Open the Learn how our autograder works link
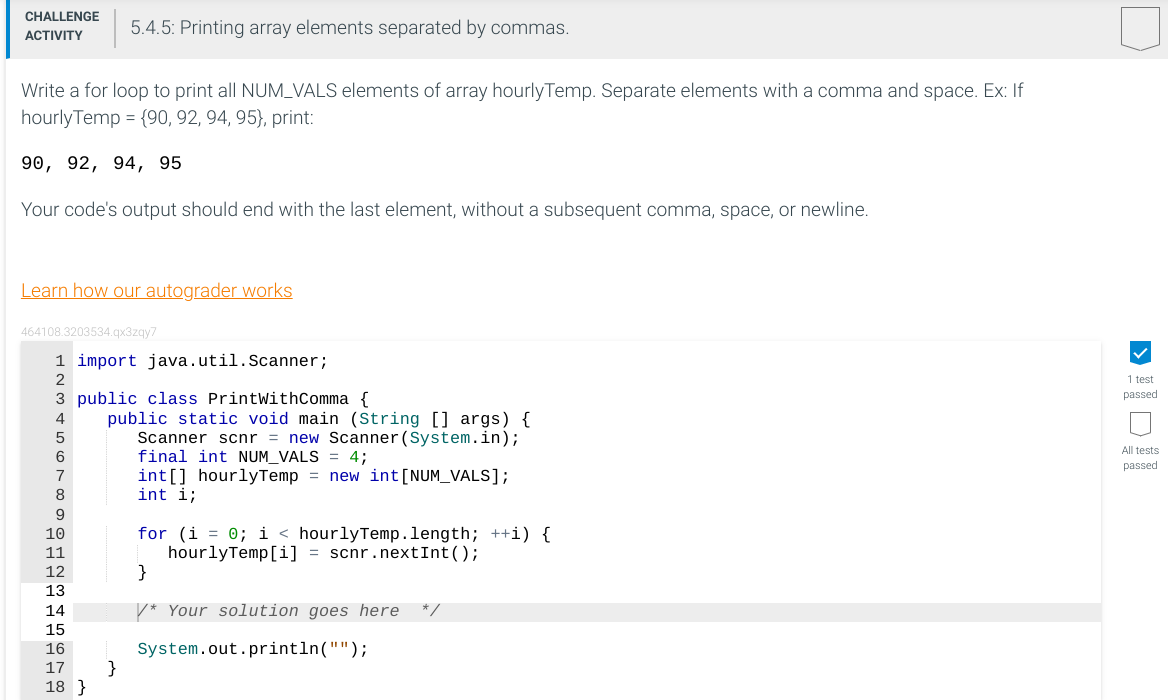 (x=156, y=290)
